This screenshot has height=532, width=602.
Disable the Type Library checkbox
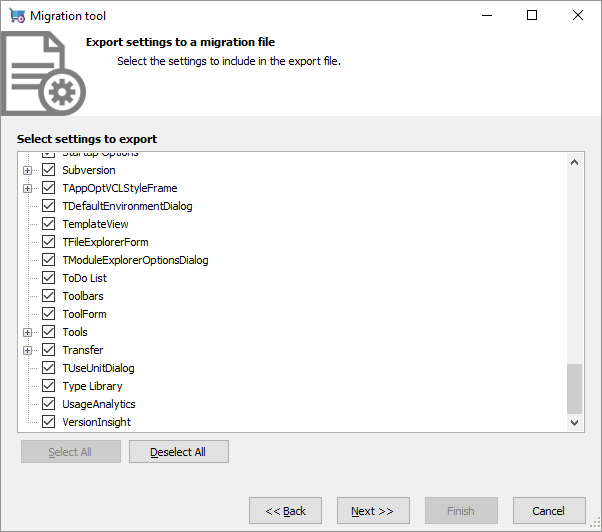pos(48,386)
